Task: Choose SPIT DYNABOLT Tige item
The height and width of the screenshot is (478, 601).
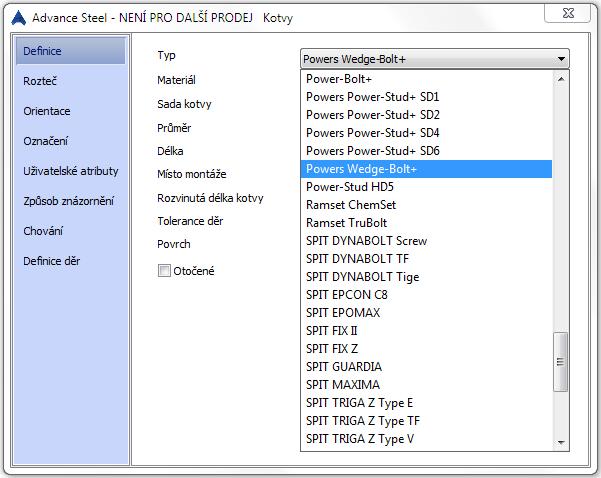Action: click(x=426, y=277)
